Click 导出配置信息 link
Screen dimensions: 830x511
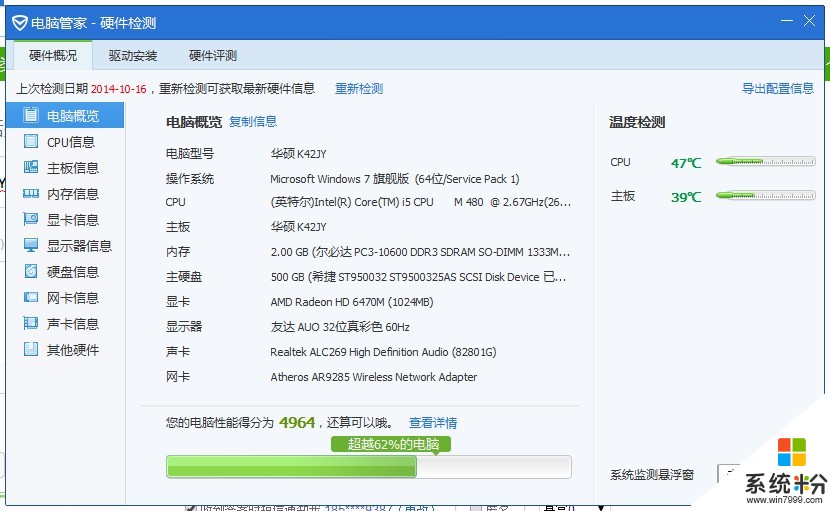(778, 88)
